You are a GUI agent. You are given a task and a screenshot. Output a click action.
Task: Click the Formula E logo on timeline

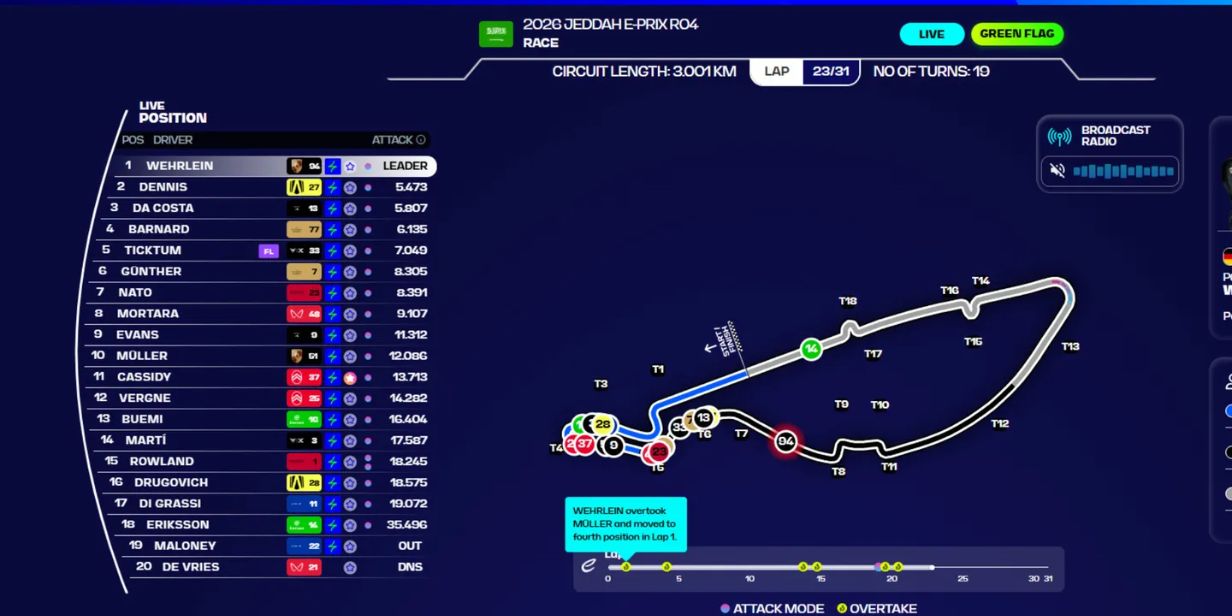(x=589, y=566)
